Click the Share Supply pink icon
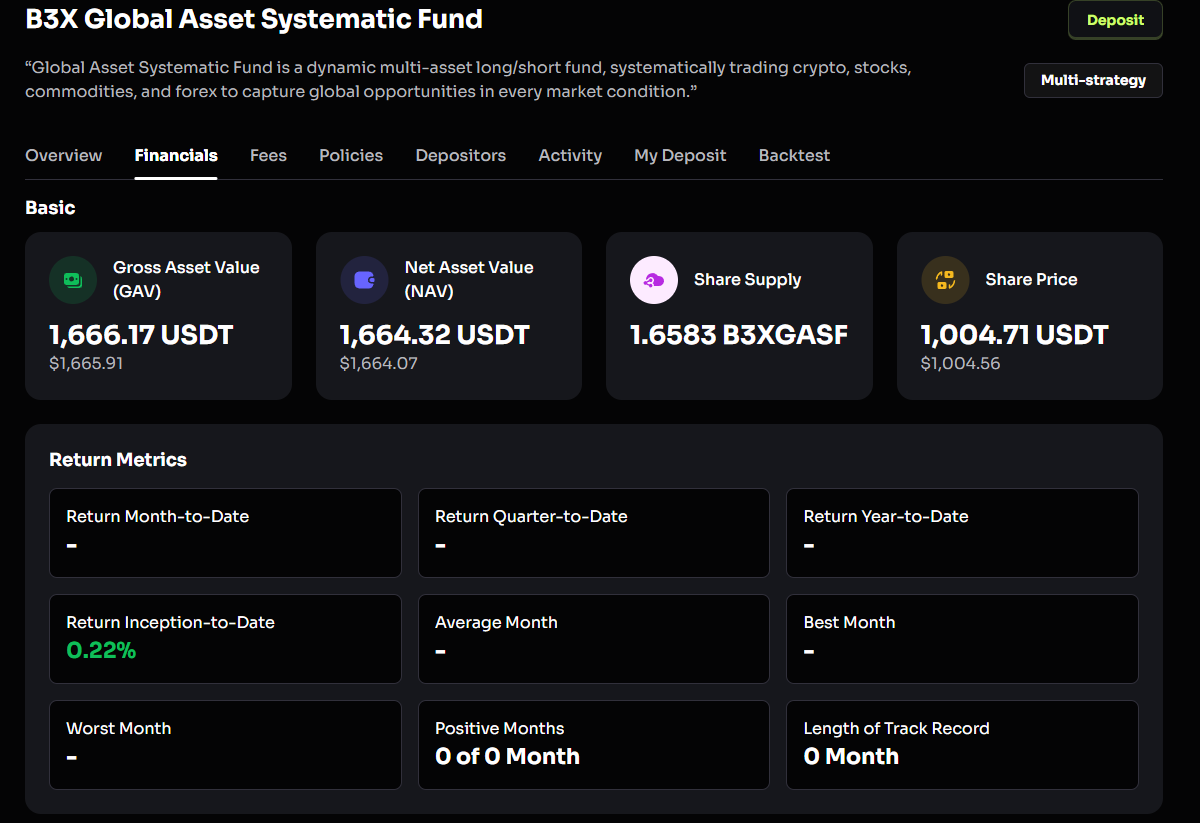 (x=654, y=280)
